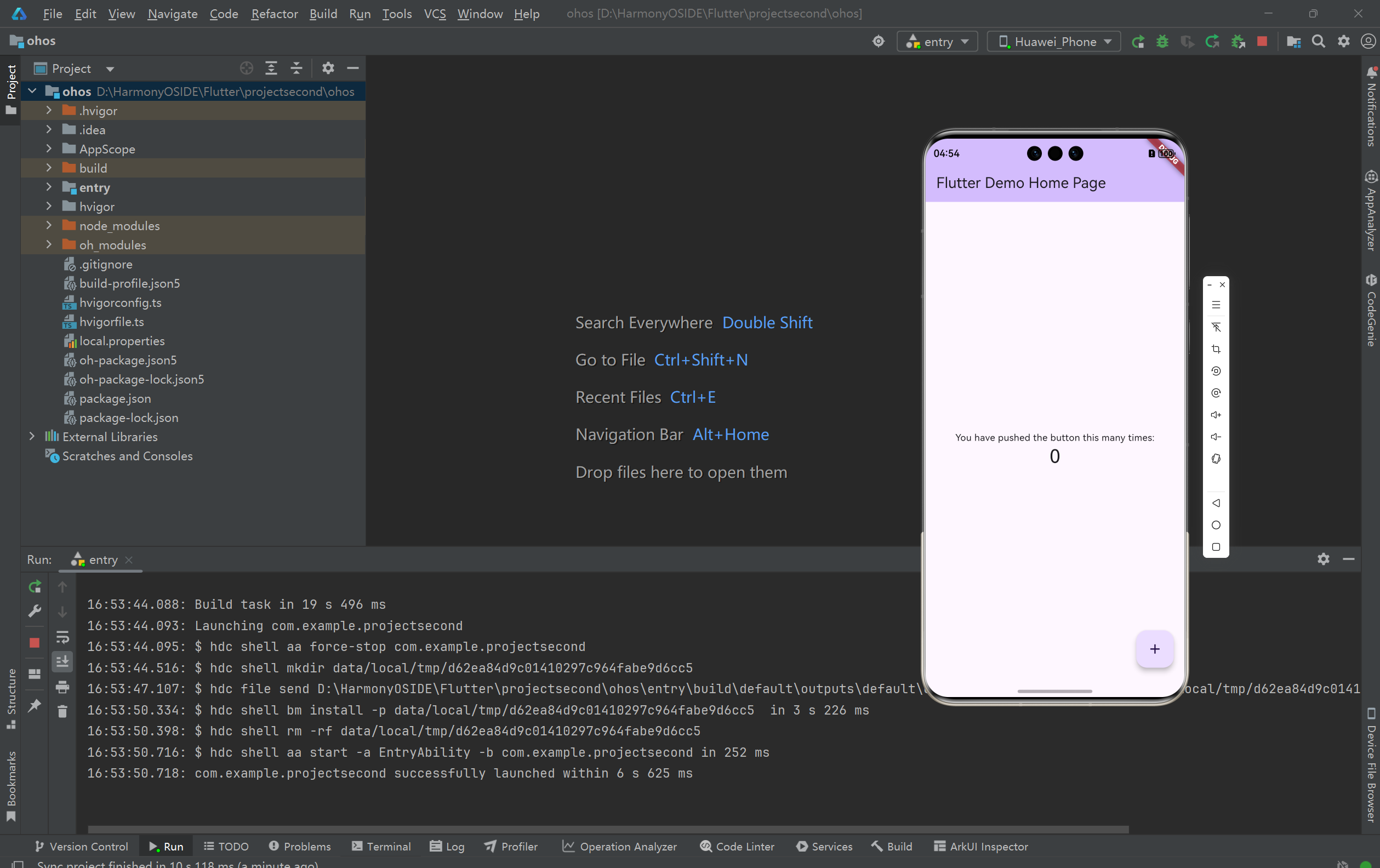Open the ArkUI Inspector tool window

click(980, 846)
